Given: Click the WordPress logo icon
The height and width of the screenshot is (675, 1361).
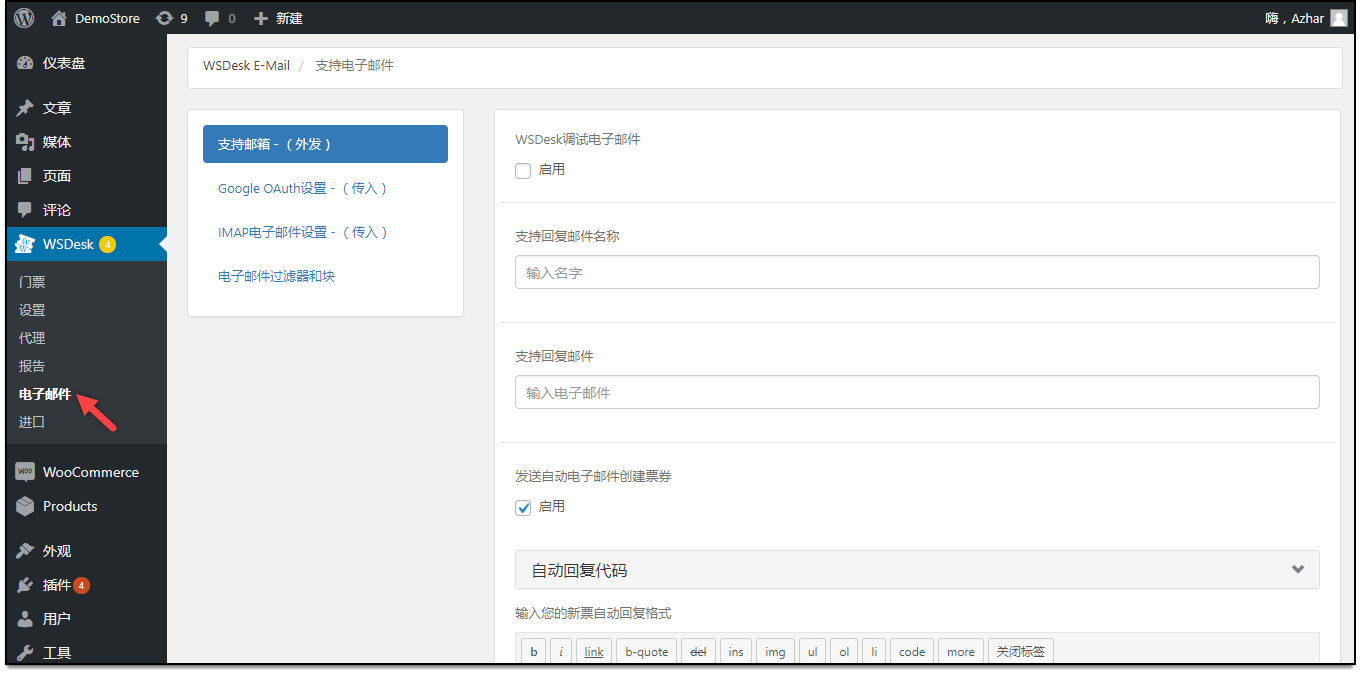Looking at the screenshot, I should (x=24, y=18).
